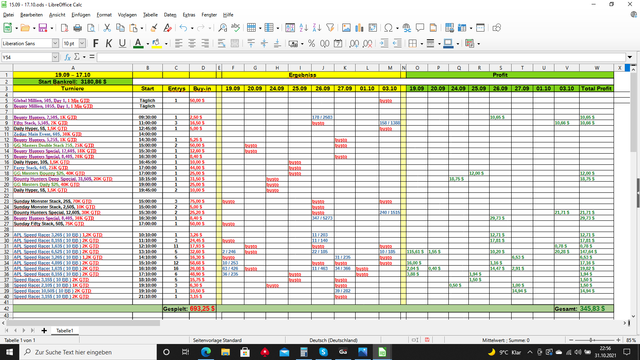Click the equals Formula icon

(x=92, y=57)
